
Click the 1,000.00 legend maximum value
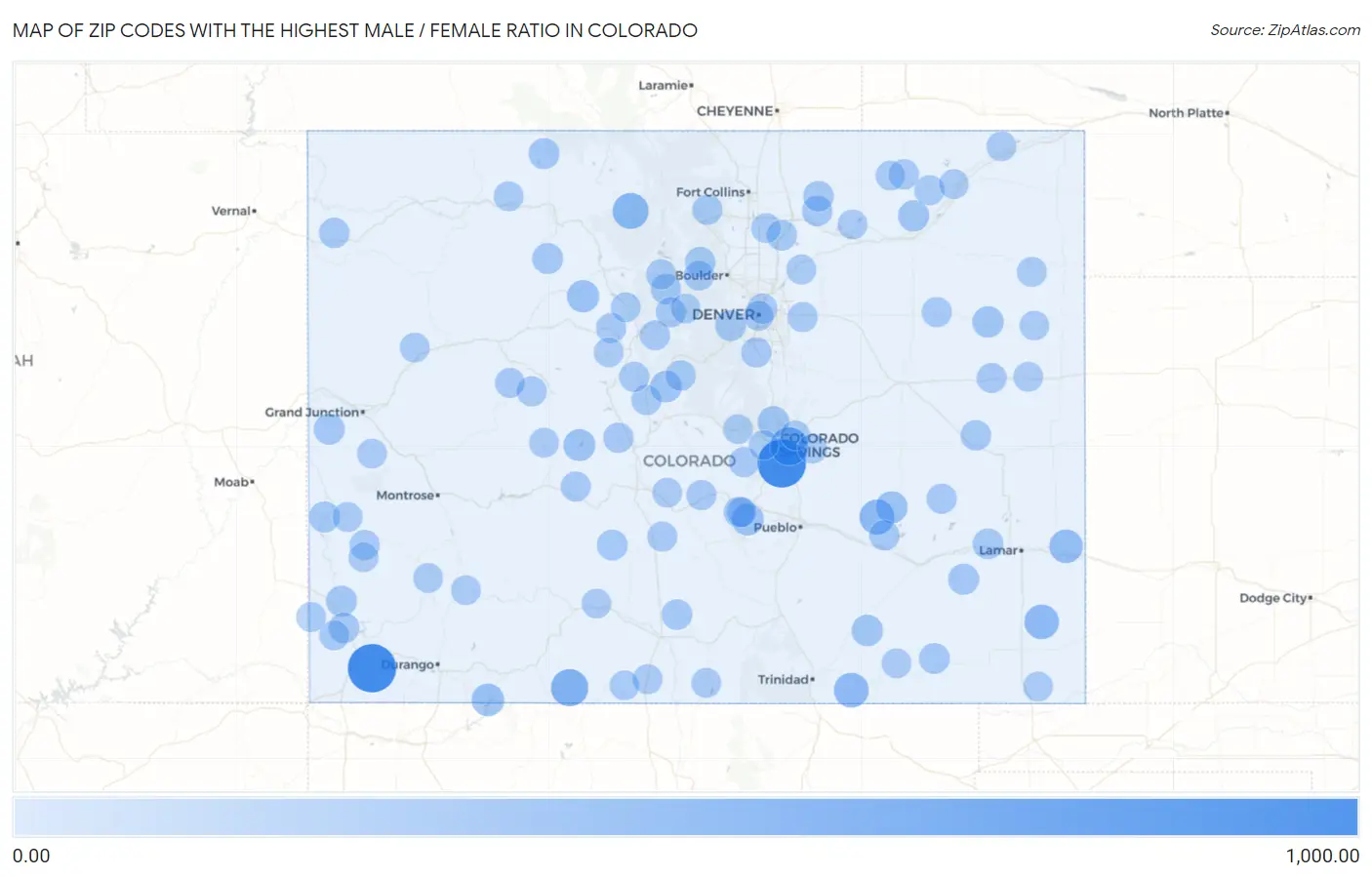[1322, 857]
